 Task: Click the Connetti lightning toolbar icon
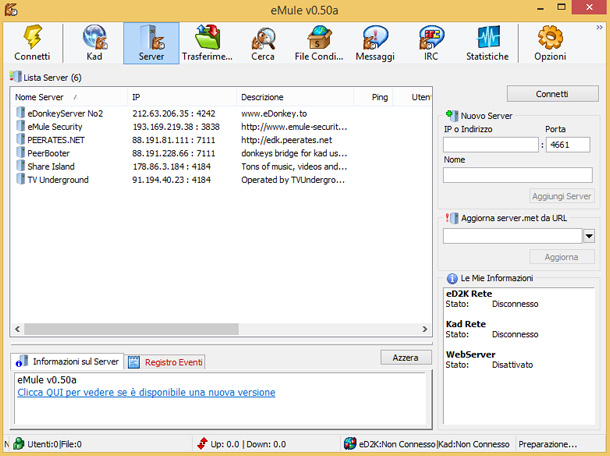coord(33,43)
